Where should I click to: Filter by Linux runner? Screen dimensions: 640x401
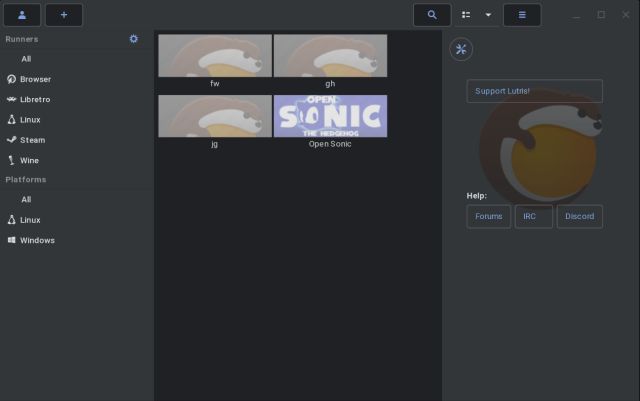tap(30, 120)
